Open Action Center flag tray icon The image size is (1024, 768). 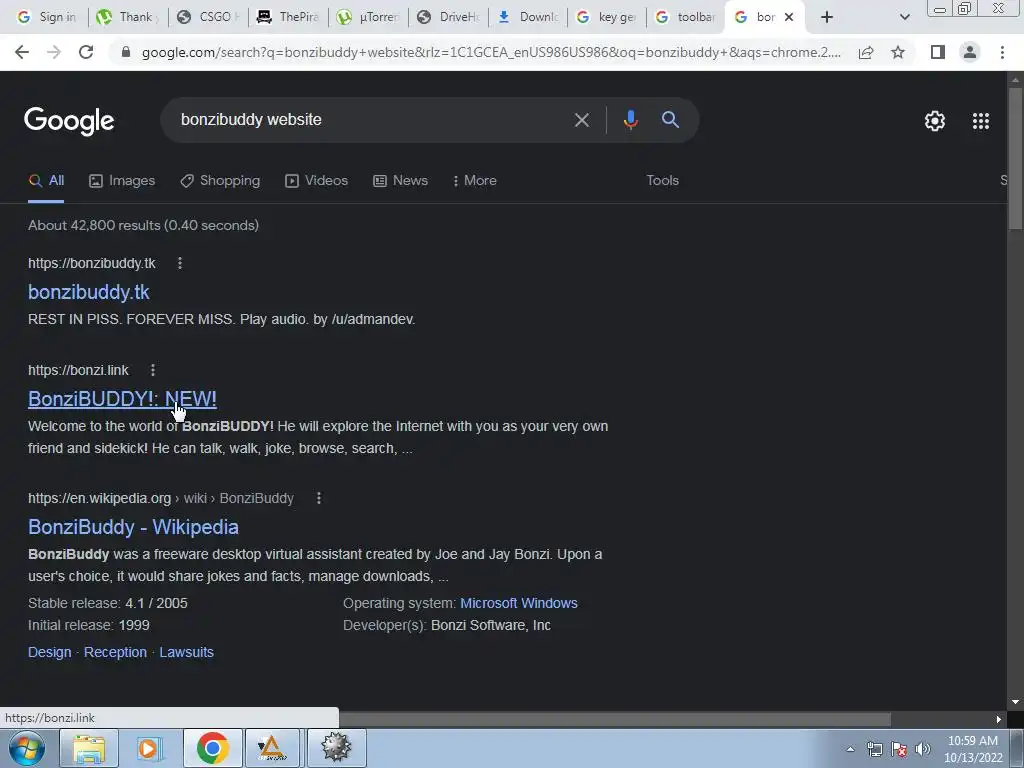pyautogui.click(x=899, y=749)
